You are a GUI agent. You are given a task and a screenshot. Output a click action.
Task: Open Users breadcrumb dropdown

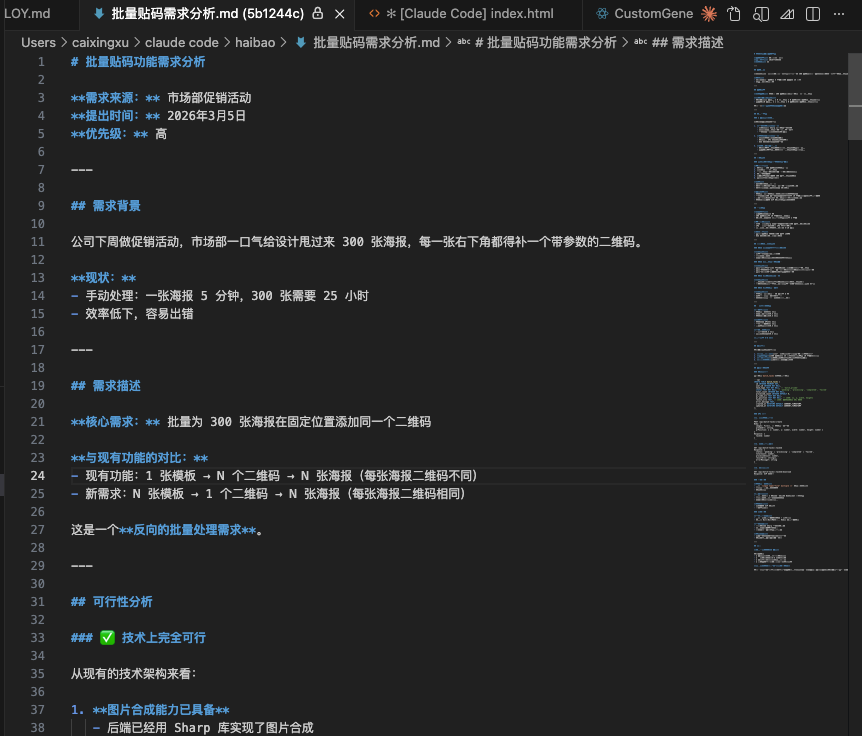[38, 42]
